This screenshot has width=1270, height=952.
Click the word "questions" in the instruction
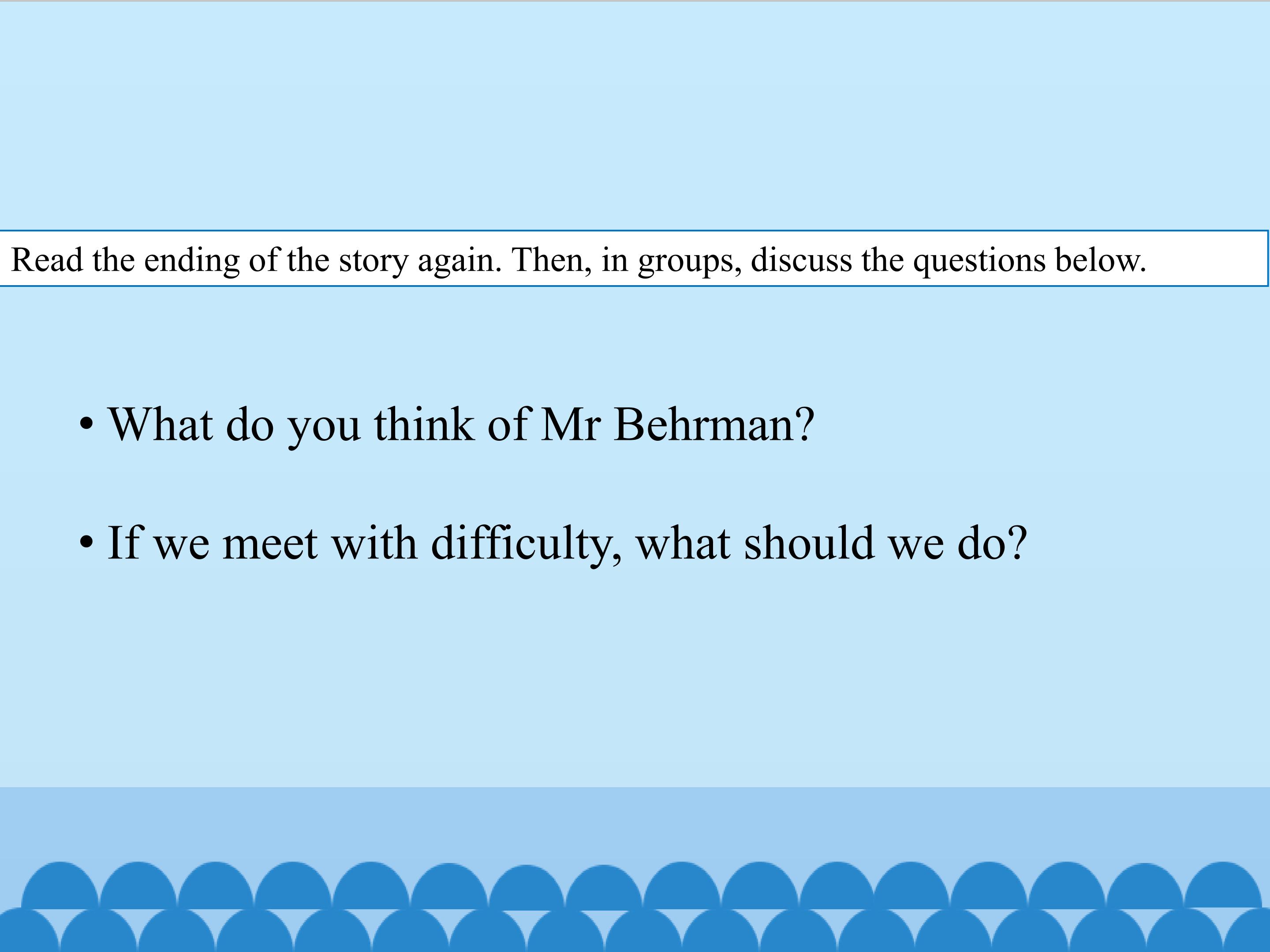pyautogui.click(x=979, y=261)
